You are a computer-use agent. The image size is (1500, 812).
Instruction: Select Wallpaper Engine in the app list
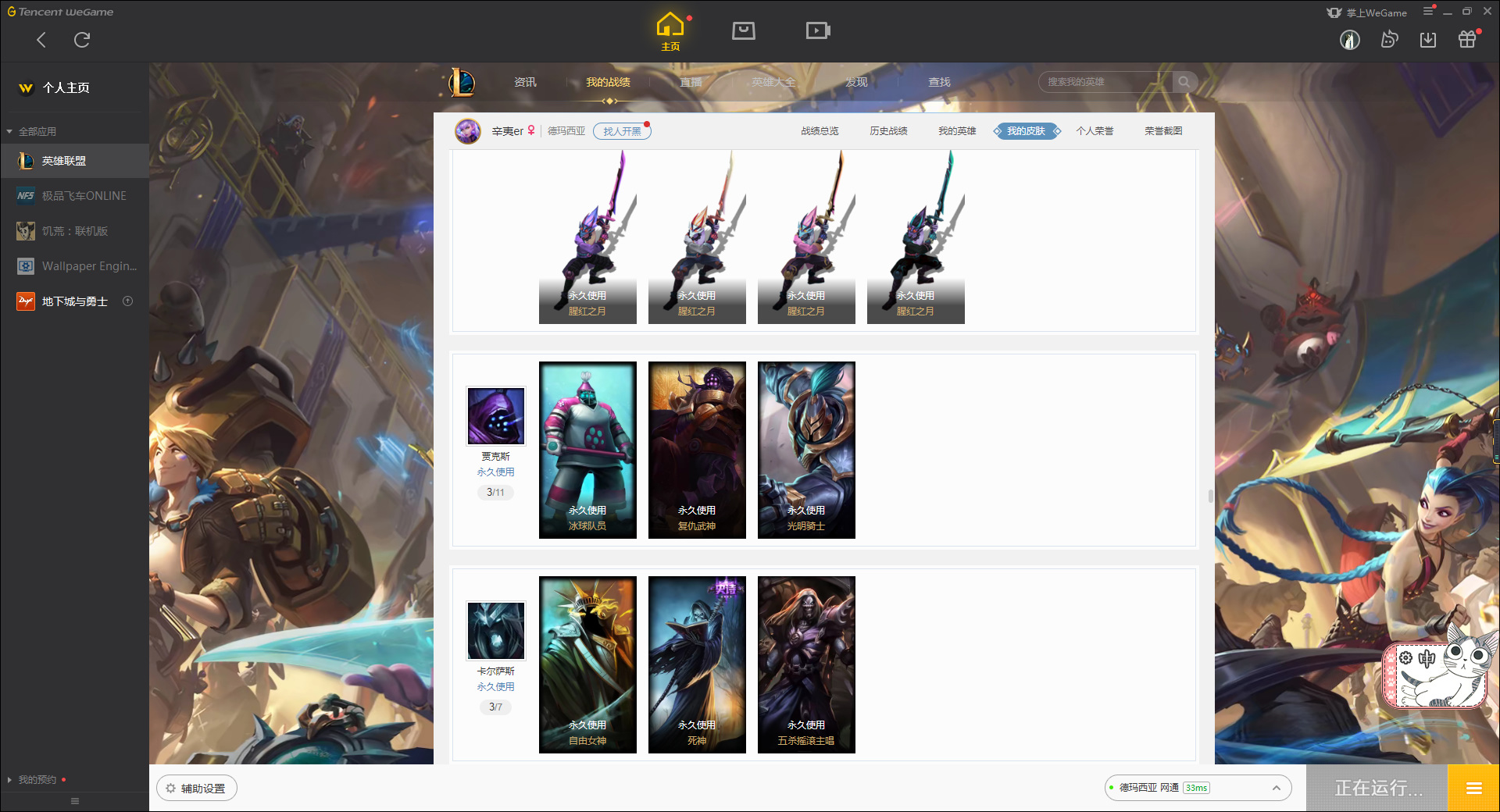pyautogui.click(x=74, y=266)
